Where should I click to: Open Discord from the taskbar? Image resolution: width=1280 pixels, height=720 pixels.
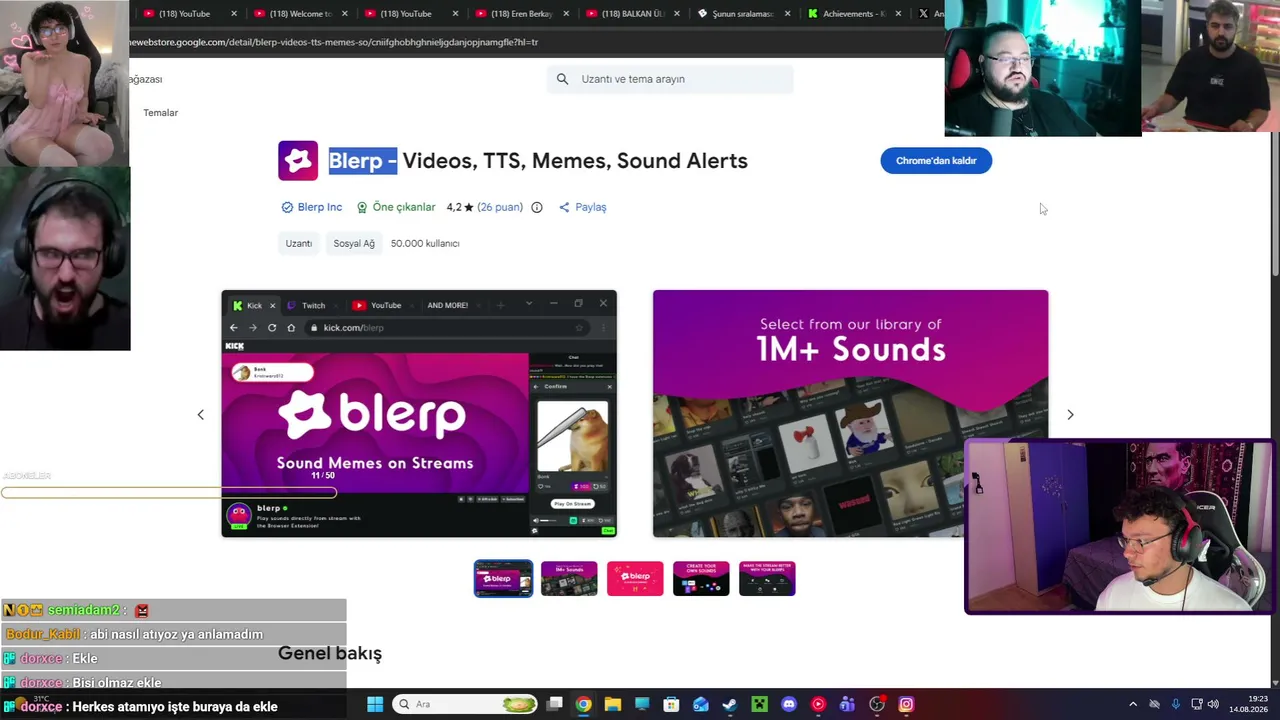(789, 705)
